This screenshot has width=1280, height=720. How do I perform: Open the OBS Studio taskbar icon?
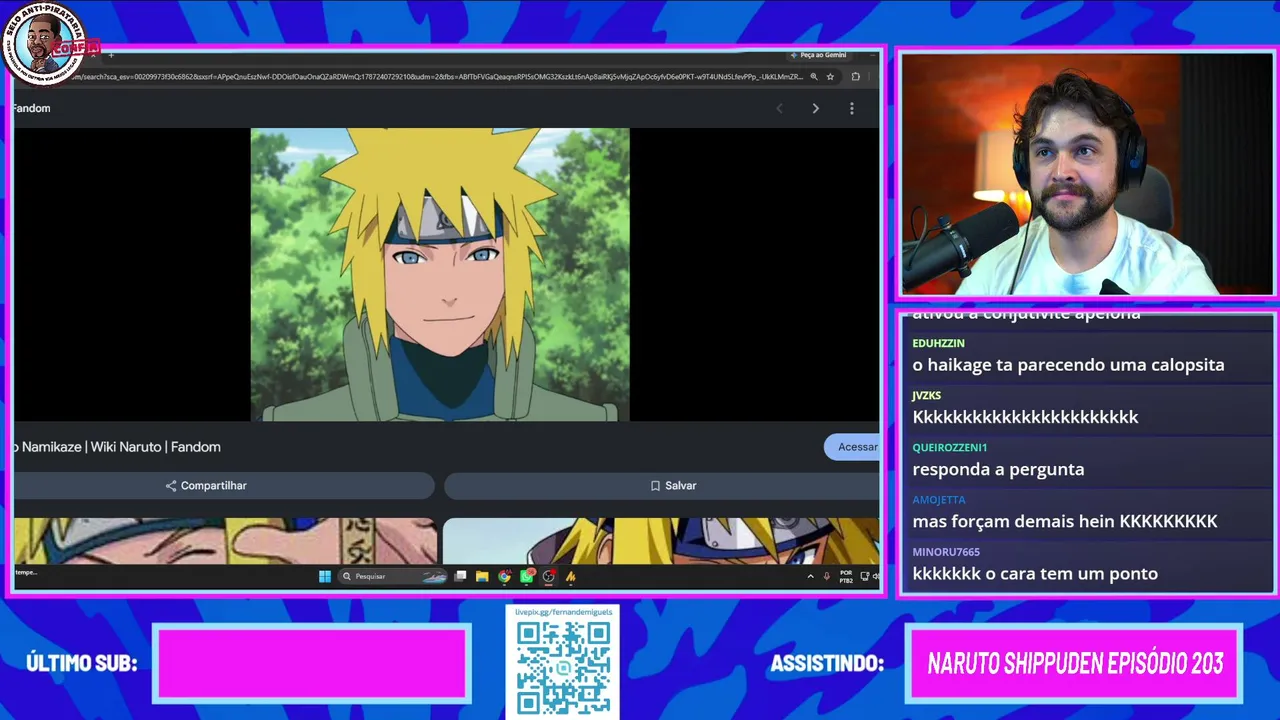(549, 576)
